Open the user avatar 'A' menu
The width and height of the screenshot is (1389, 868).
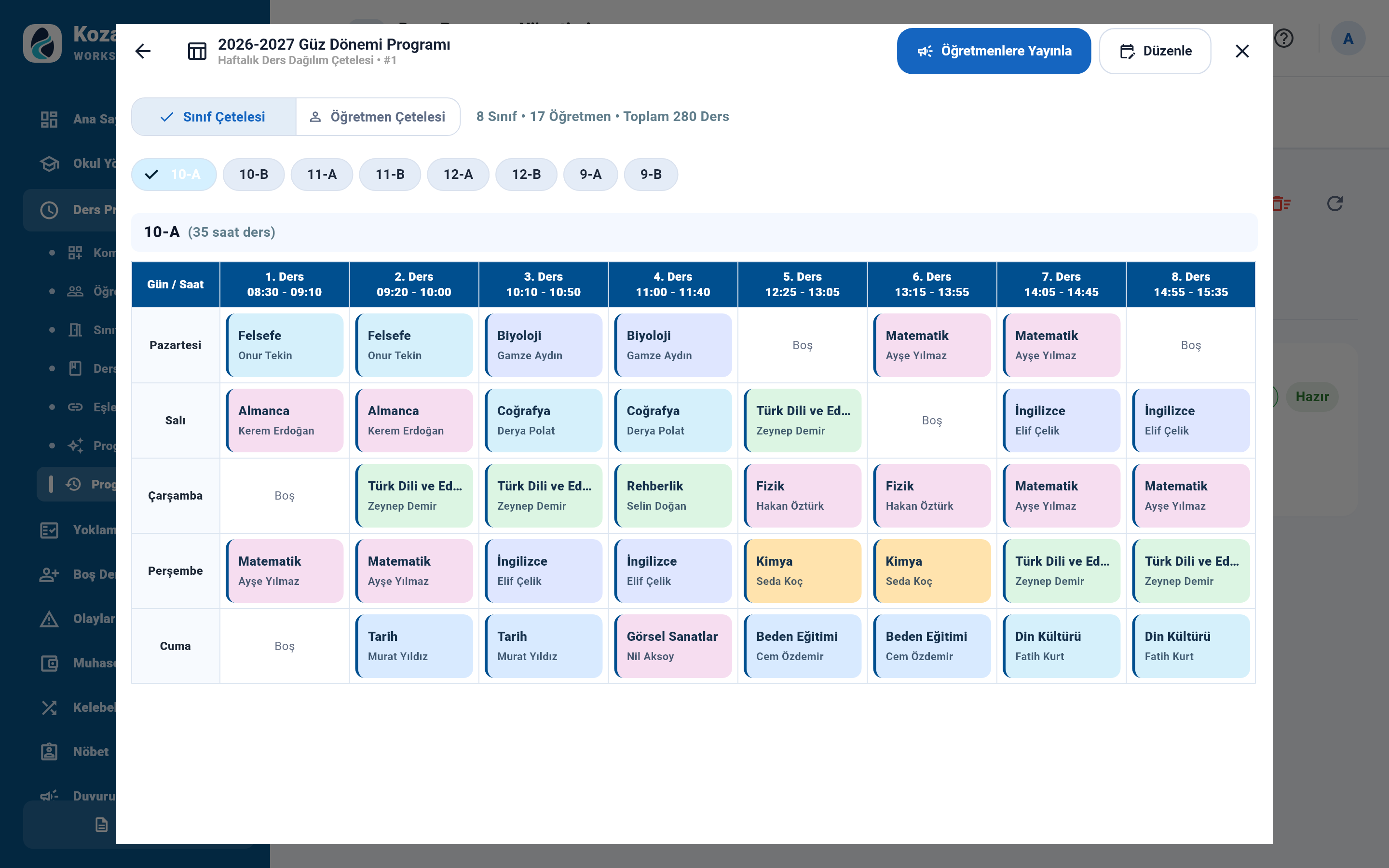pyautogui.click(x=1348, y=39)
